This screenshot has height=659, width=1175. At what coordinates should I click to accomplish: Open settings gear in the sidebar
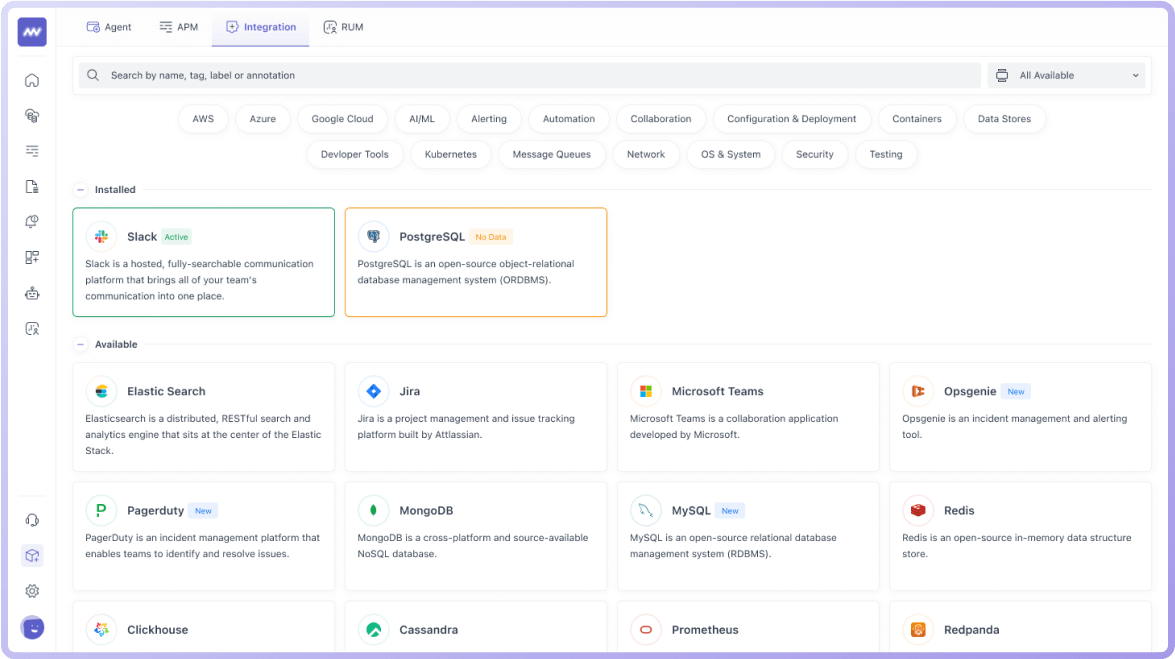[32, 591]
